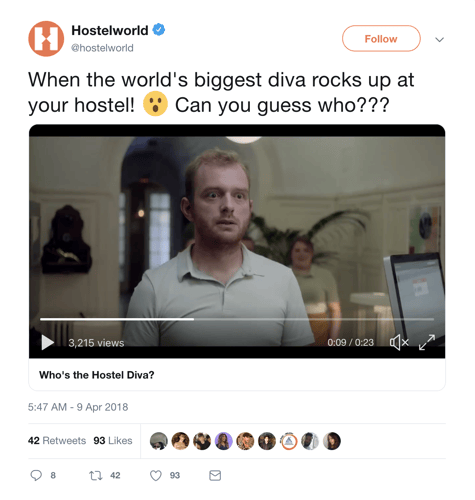Like the tweet with the heart
Image resolution: width=475 pixels, height=500 pixels.
[x=156, y=475]
